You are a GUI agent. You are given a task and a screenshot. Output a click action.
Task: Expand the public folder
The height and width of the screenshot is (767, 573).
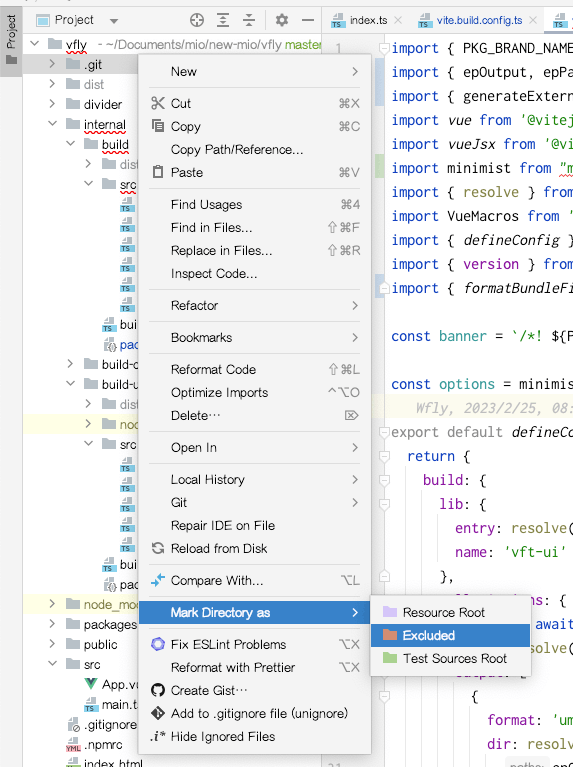click(x=52, y=644)
